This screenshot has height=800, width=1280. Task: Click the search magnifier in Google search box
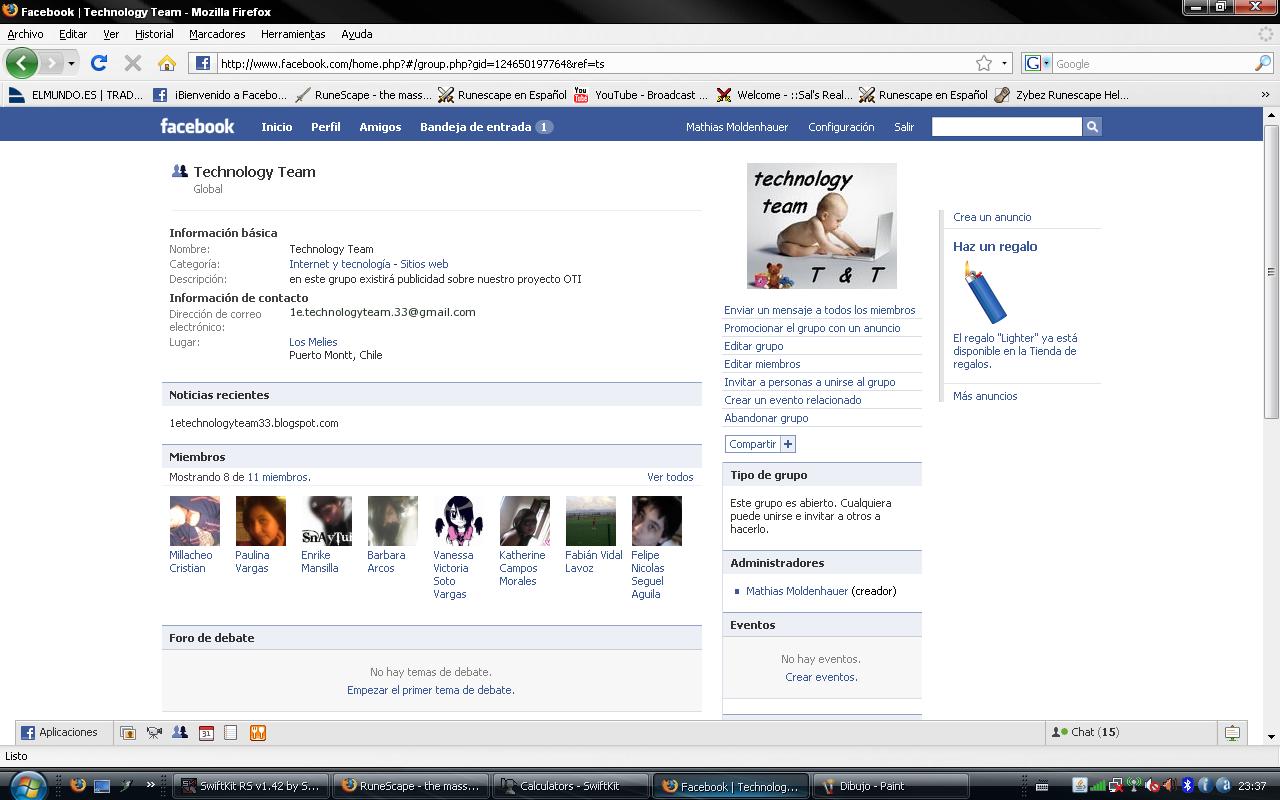pos(1263,63)
